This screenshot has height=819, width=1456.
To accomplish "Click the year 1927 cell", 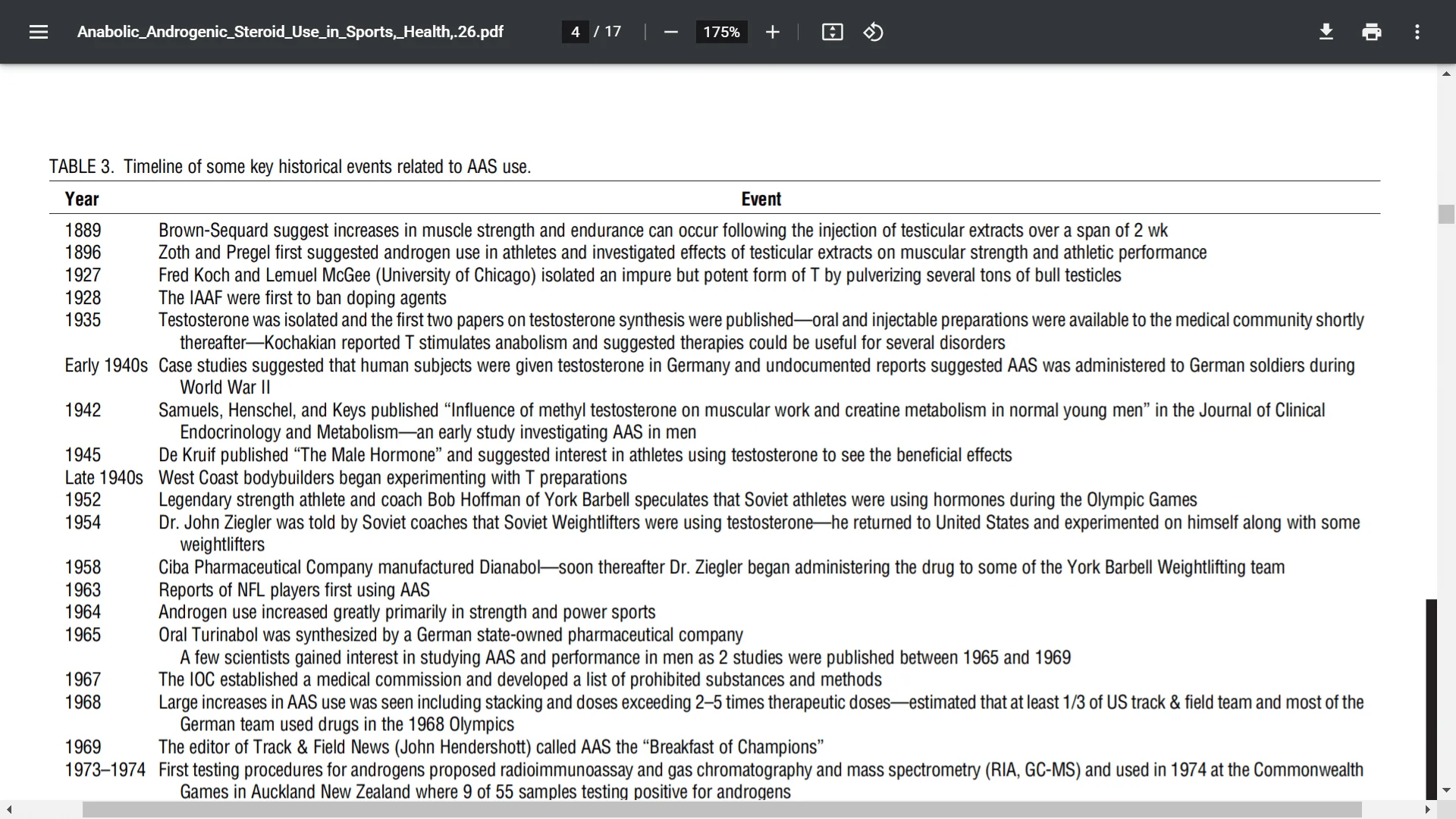I will (x=83, y=275).
